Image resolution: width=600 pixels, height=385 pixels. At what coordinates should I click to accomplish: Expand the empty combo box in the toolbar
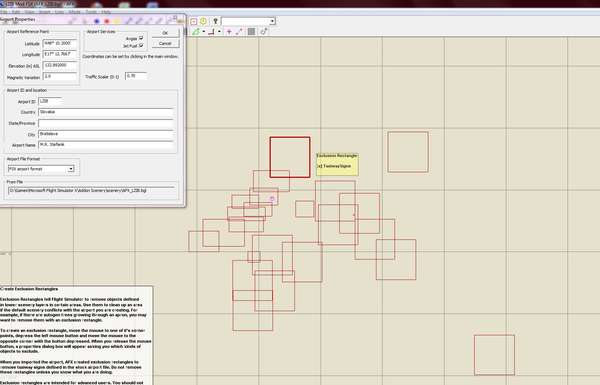(x=272, y=21)
